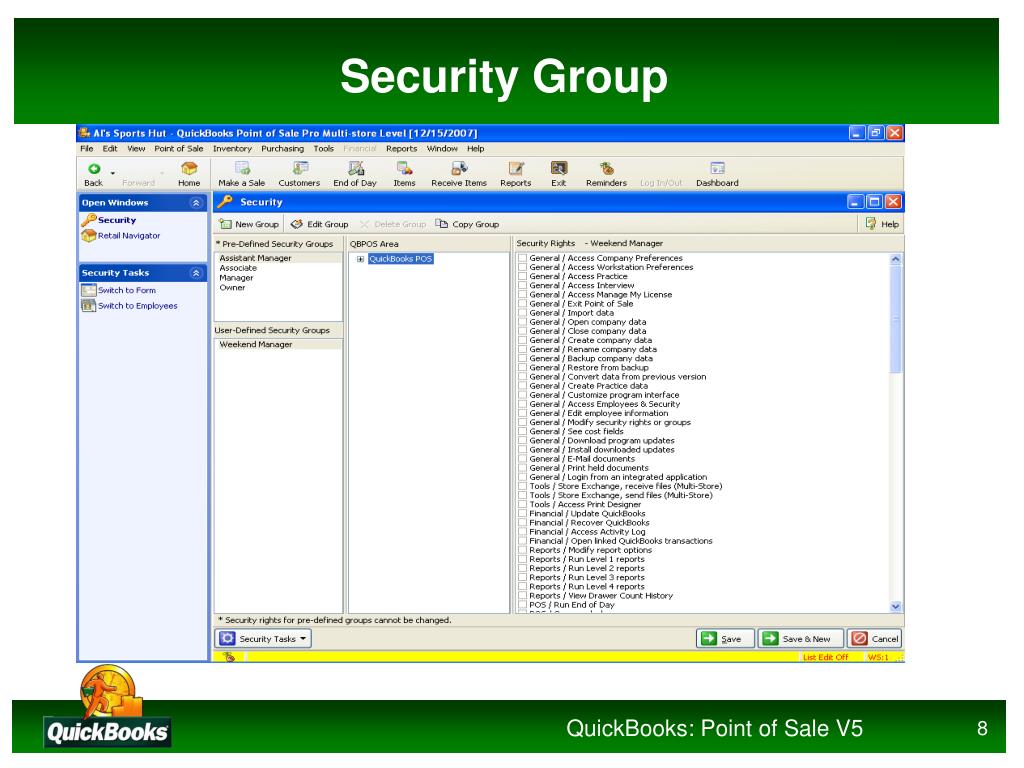
Task: Click the Security key icon in Open Windows
Action: click(89, 220)
